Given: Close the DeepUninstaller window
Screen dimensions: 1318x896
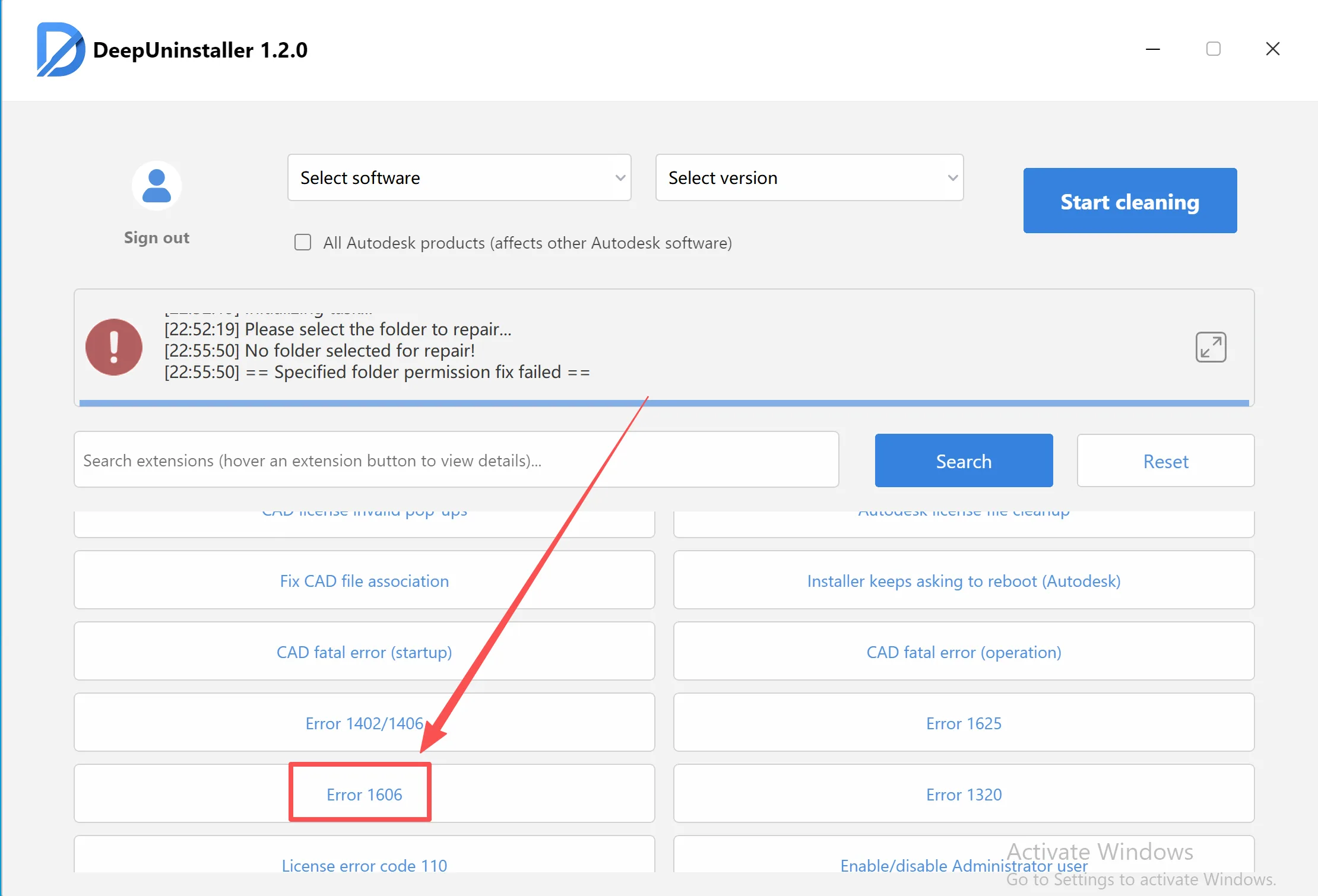Looking at the screenshot, I should (1272, 49).
